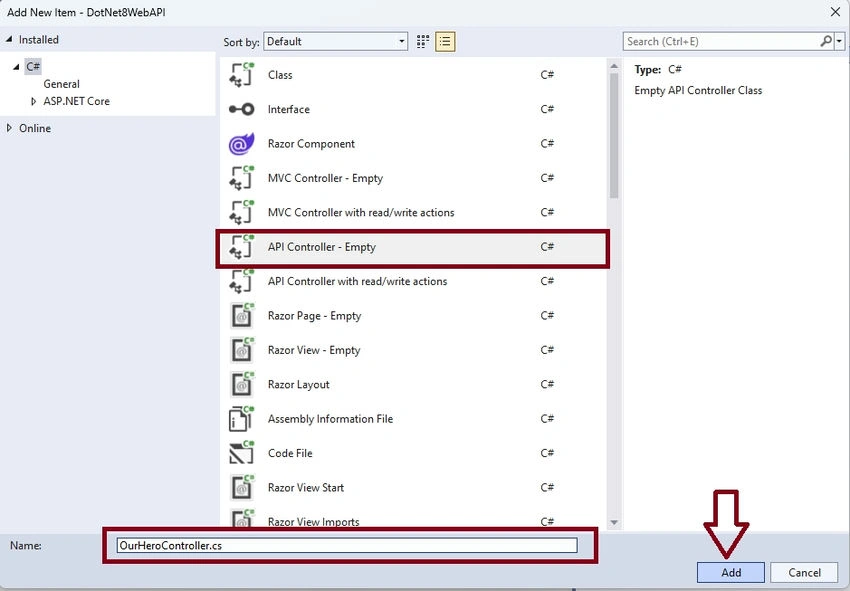Click the 'Razor Component' template name
The height and width of the screenshot is (591, 850).
click(x=311, y=144)
